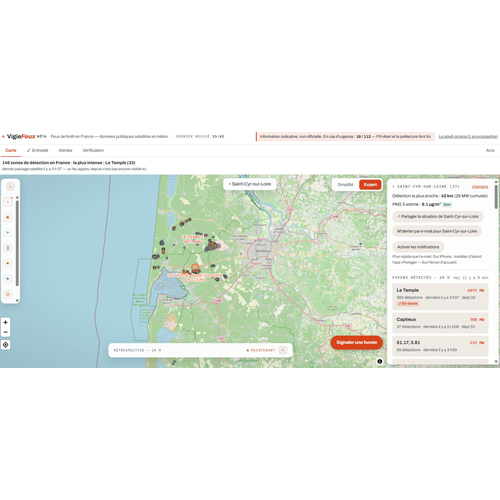This screenshot has height=500, width=500.
Task: Open the Saint-Cyr-sur-Loire location selector
Action: pyautogui.click(x=250, y=184)
